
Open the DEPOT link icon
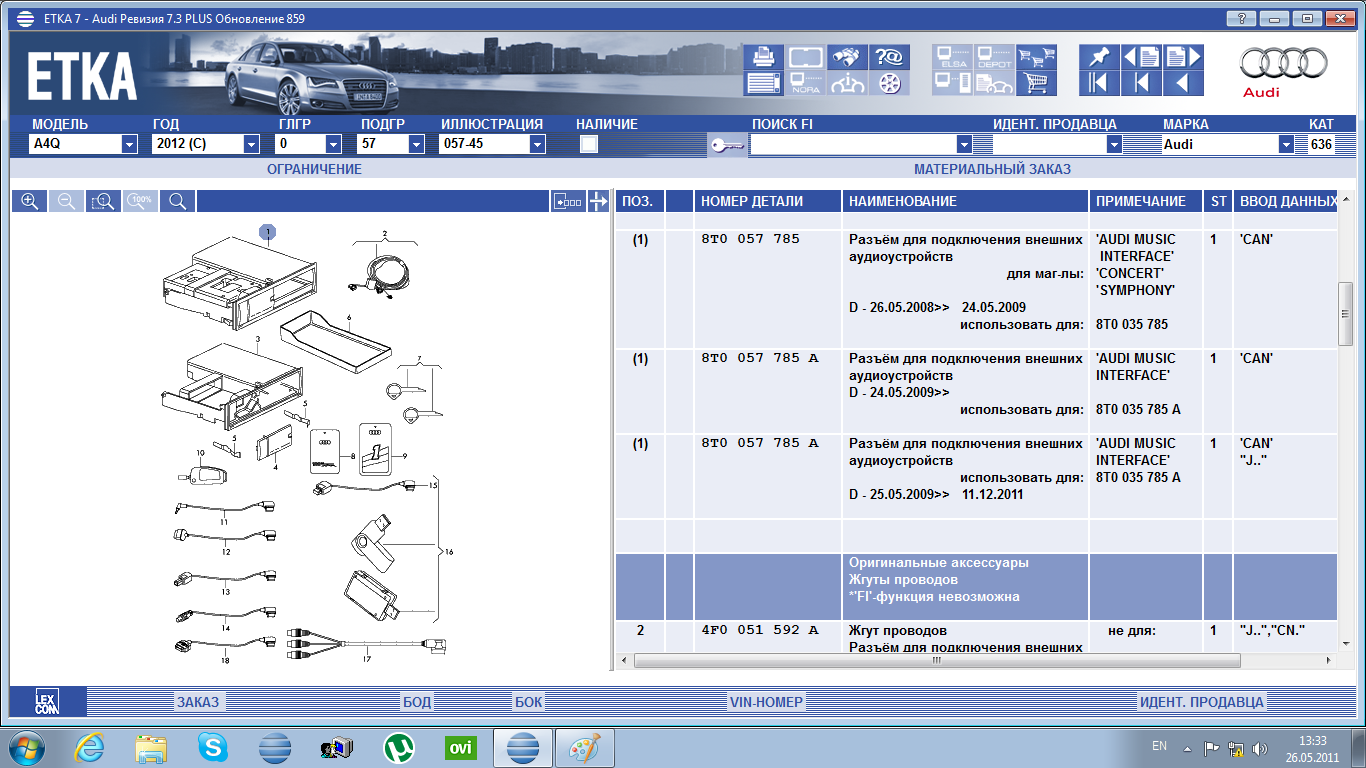(994, 57)
